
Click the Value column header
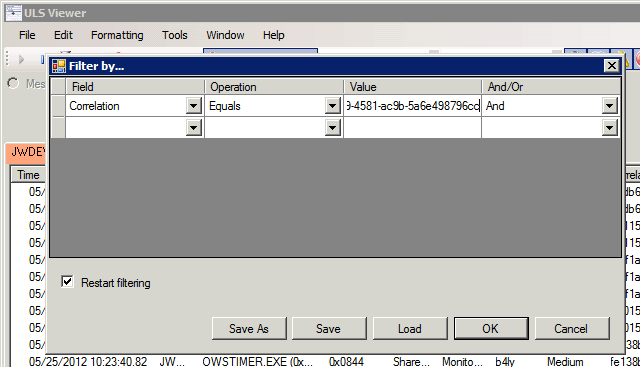(412, 87)
